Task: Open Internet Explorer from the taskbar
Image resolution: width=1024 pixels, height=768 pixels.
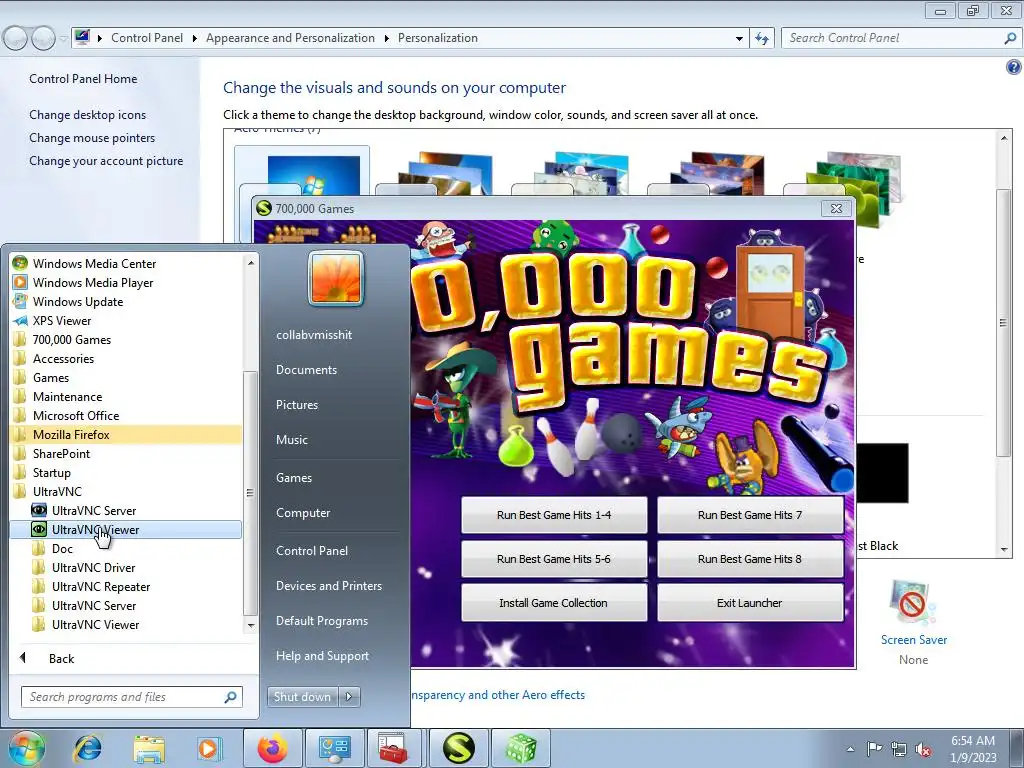Action: [88, 748]
